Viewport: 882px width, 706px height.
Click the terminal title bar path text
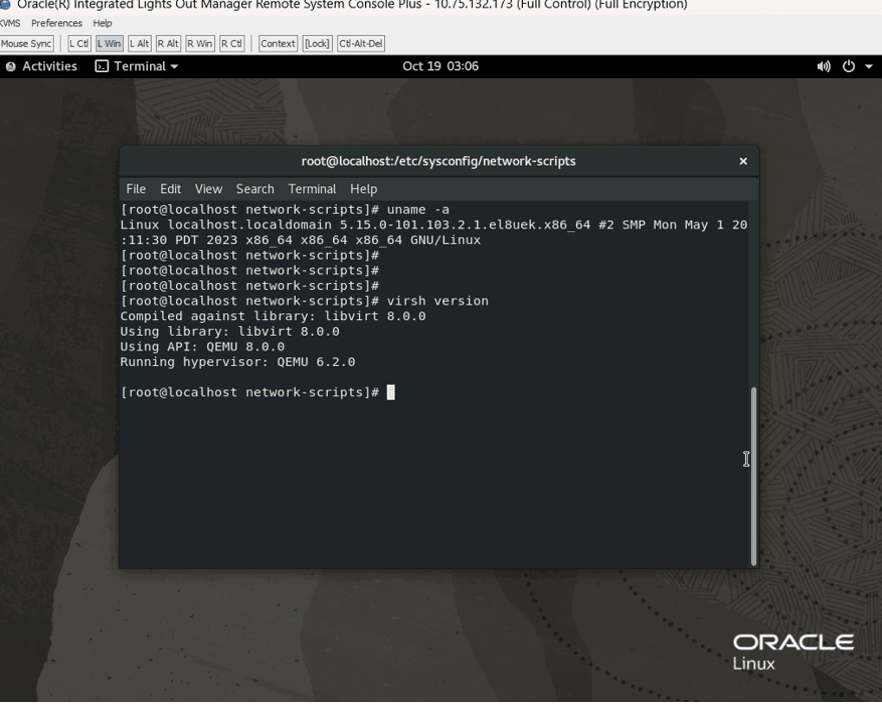click(438, 161)
